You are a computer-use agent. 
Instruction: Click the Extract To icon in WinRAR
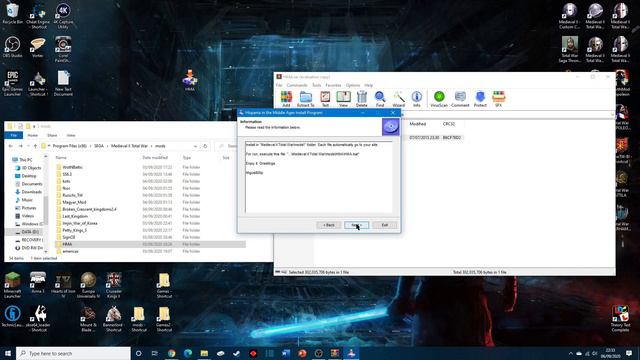pyautogui.click(x=305, y=99)
